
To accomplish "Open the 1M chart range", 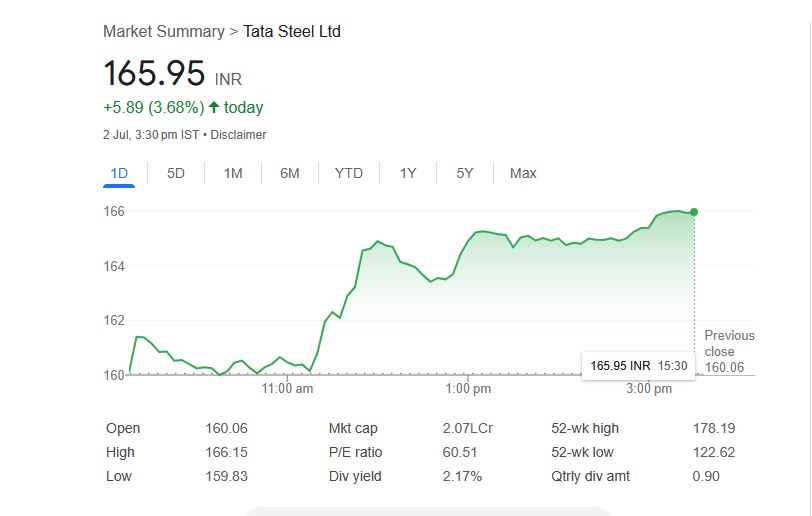I will [233, 173].
